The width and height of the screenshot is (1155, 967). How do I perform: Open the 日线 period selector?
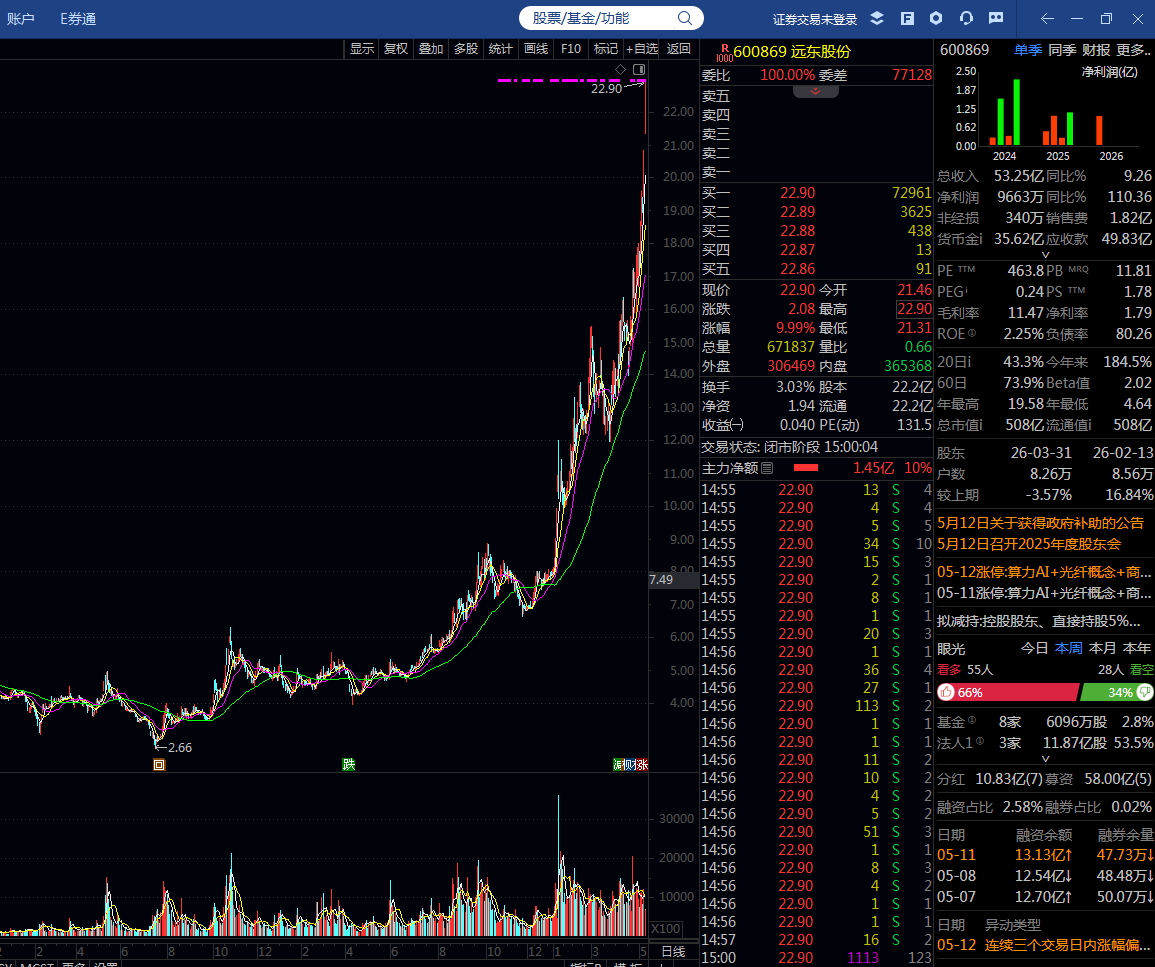[673, 952]
